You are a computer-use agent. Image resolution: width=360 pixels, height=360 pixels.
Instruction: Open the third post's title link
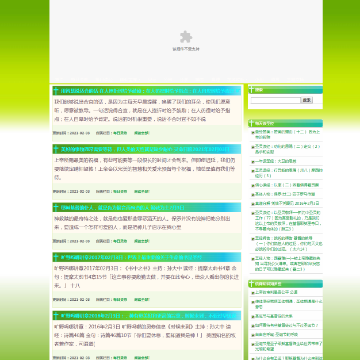tap(122, 208)
